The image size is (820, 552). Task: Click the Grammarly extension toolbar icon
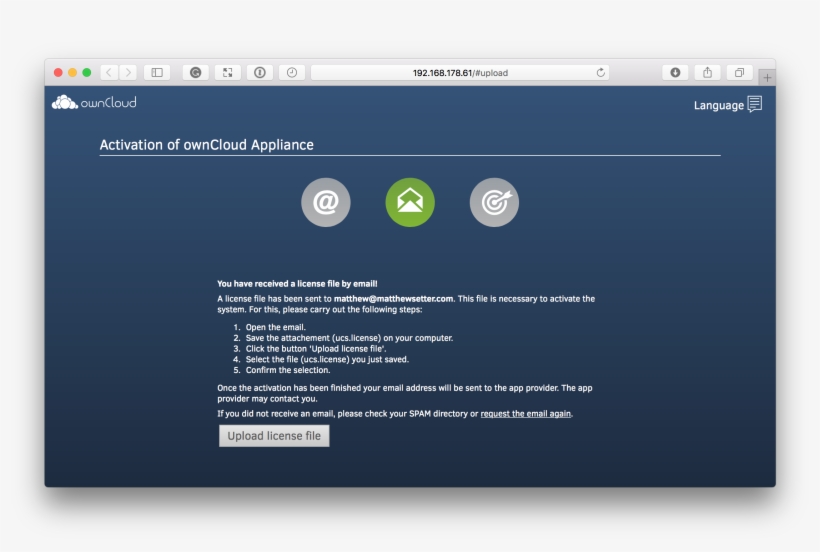196,73
